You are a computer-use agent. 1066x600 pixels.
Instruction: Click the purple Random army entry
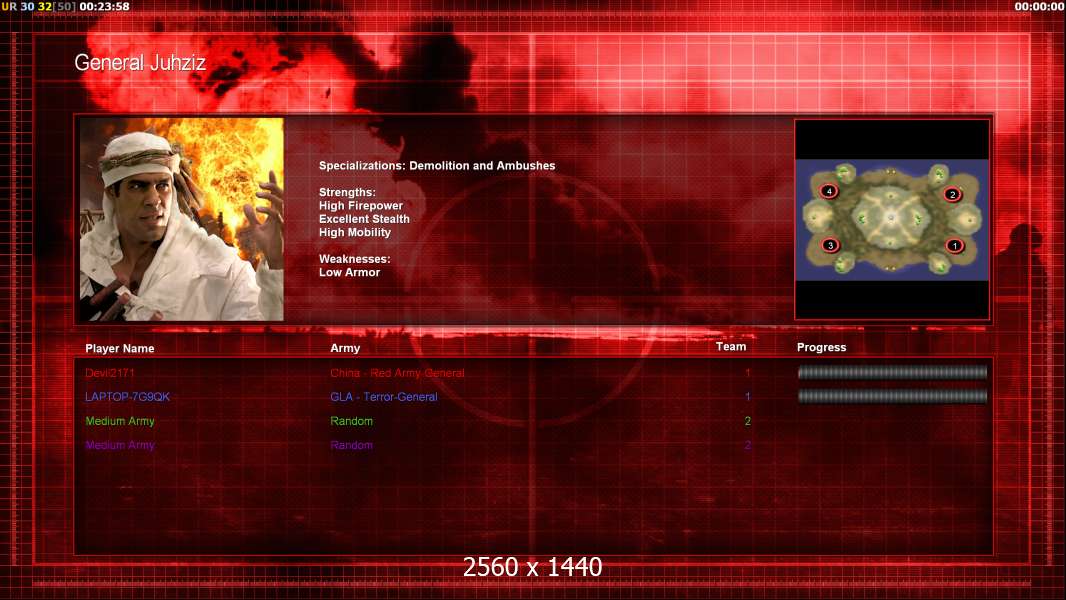(351, 445)
